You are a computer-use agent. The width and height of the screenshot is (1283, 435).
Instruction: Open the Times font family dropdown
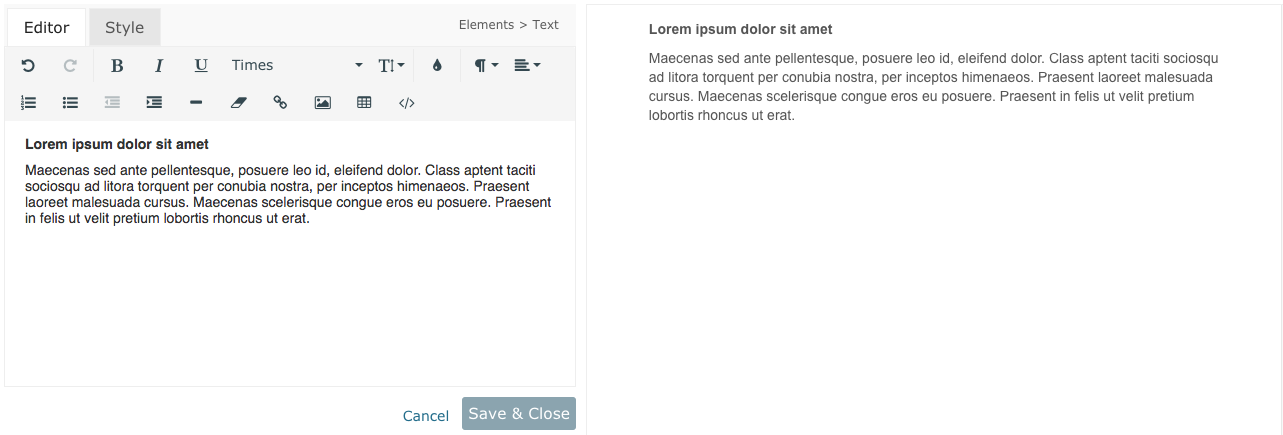tap(296, 66)
